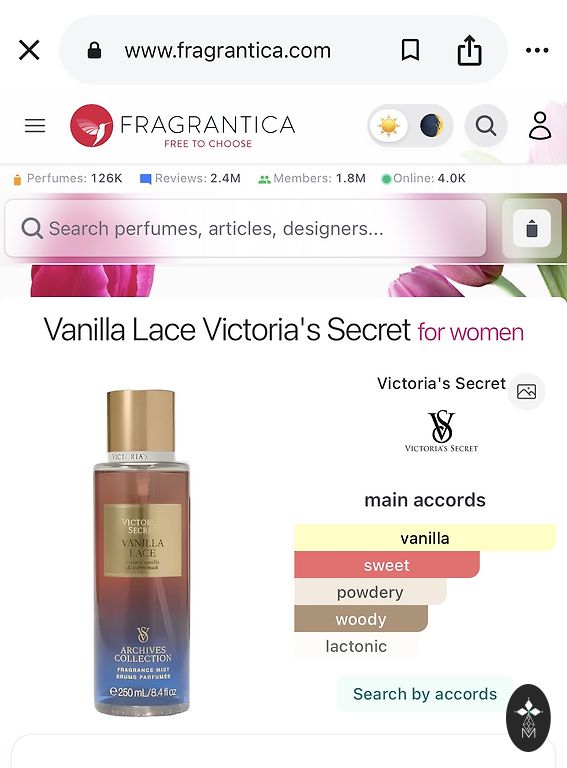Image resolution: width=567 pixels, height=768 pixels.
Task: Focus the search perfumes input field
Action: tap(245, 228)
